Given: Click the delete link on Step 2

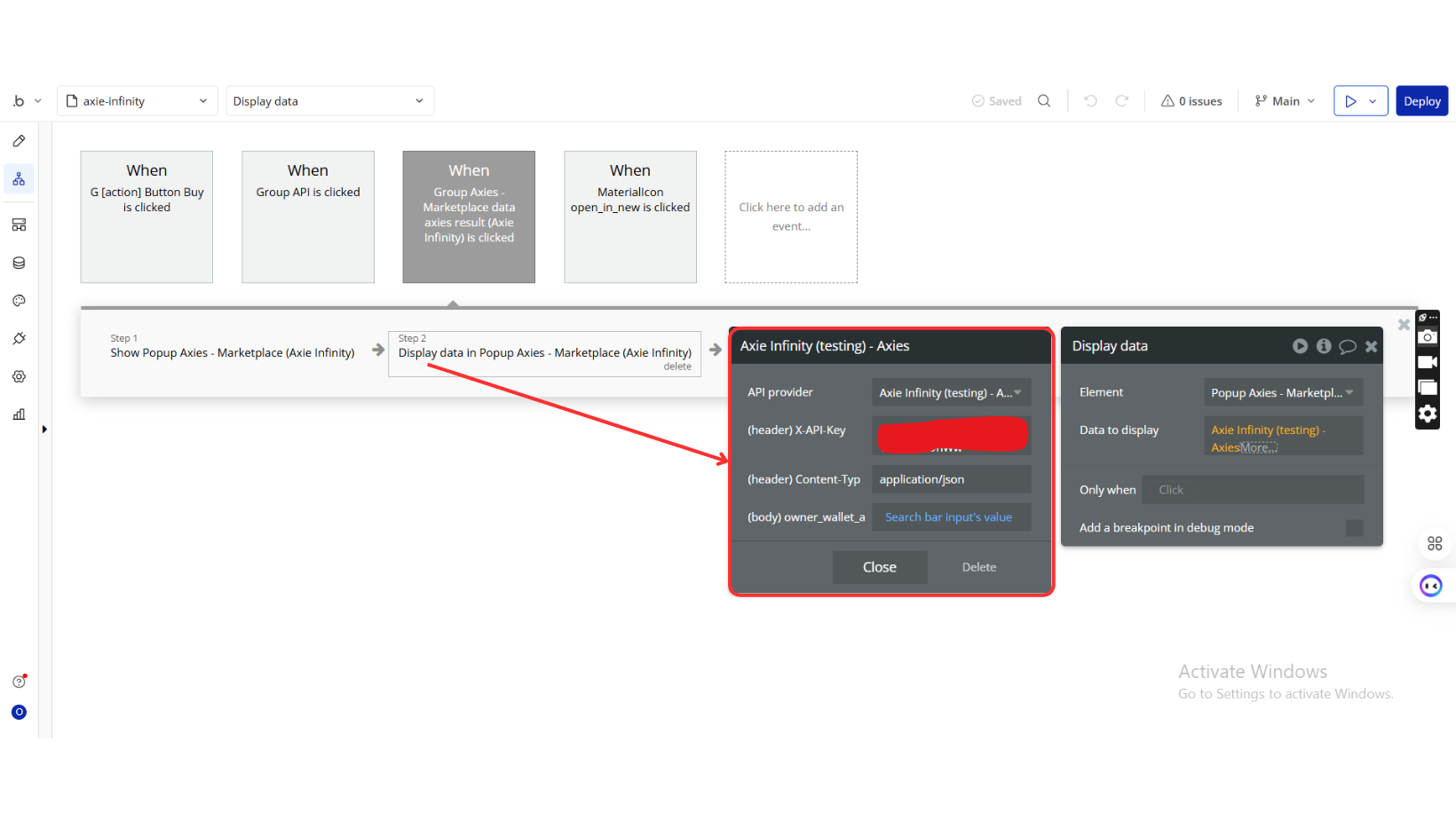Looking at the screenshot, I should pos(677,367).
